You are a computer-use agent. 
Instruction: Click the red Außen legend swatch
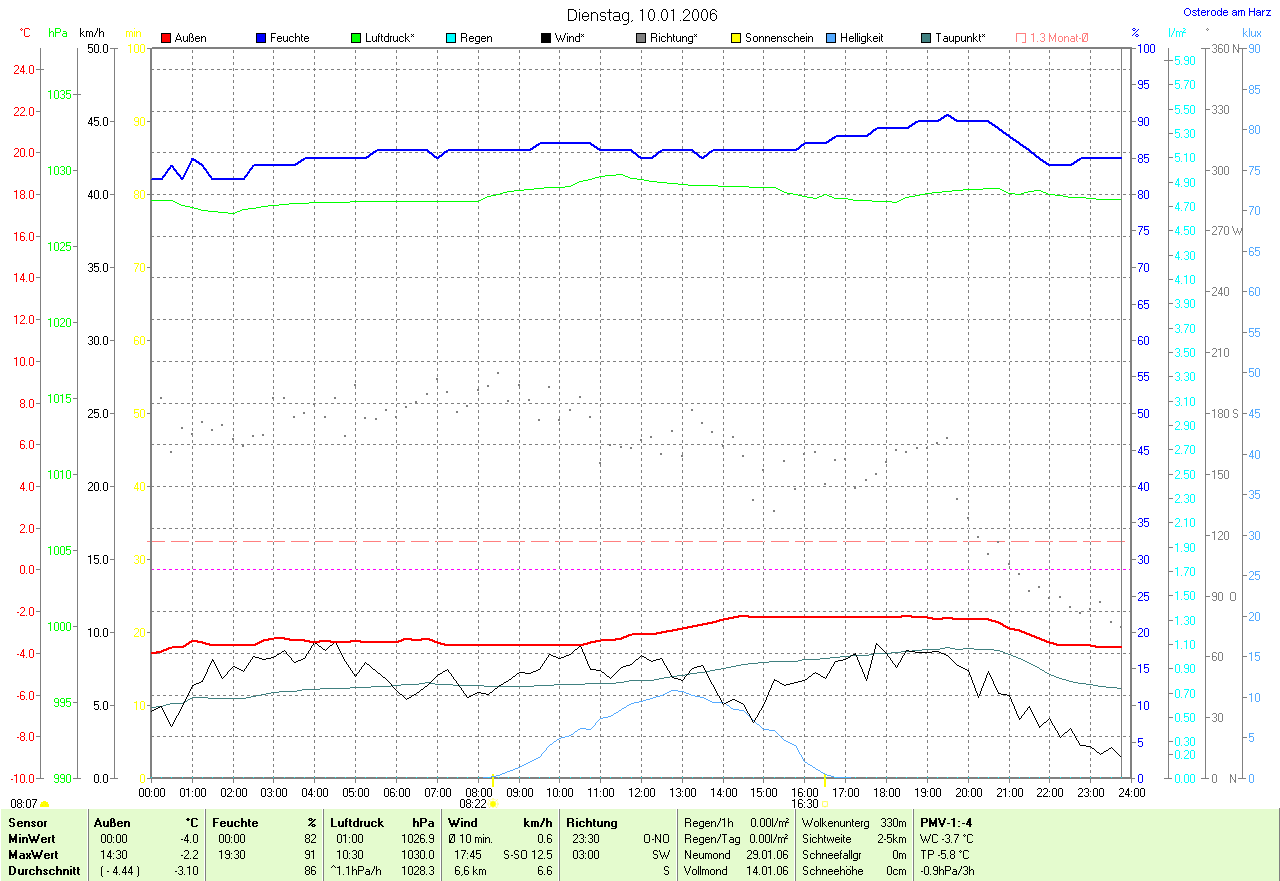166,38
